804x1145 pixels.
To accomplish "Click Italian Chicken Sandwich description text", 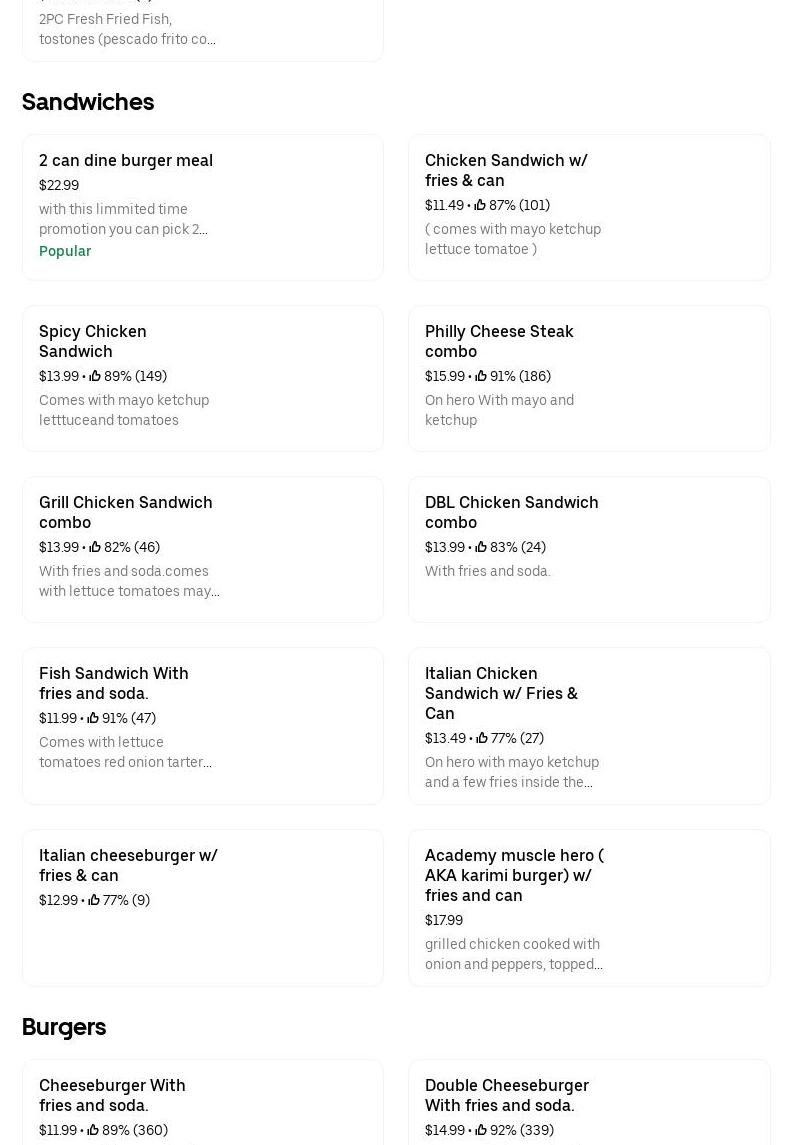I will coord(512,772).
